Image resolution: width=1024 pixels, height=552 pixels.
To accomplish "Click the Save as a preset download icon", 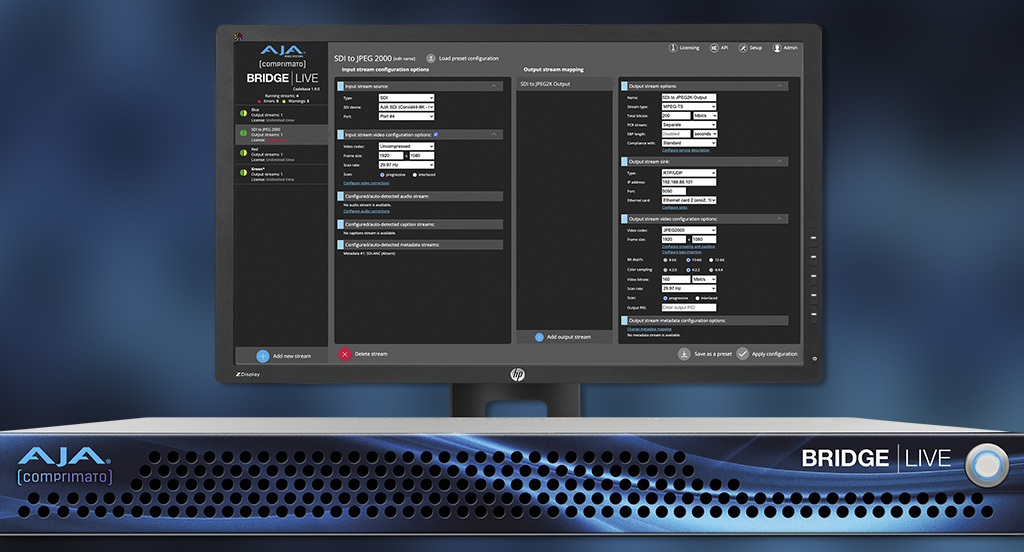I will point(684,354).
